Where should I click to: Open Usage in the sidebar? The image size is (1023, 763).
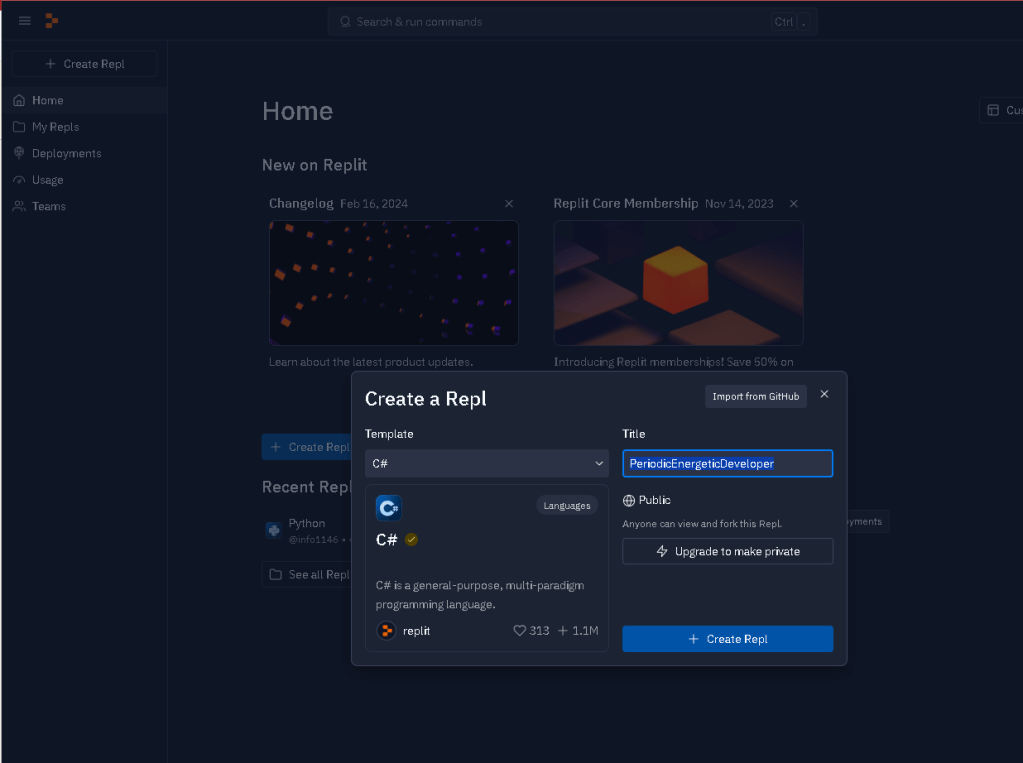point(84,179)
